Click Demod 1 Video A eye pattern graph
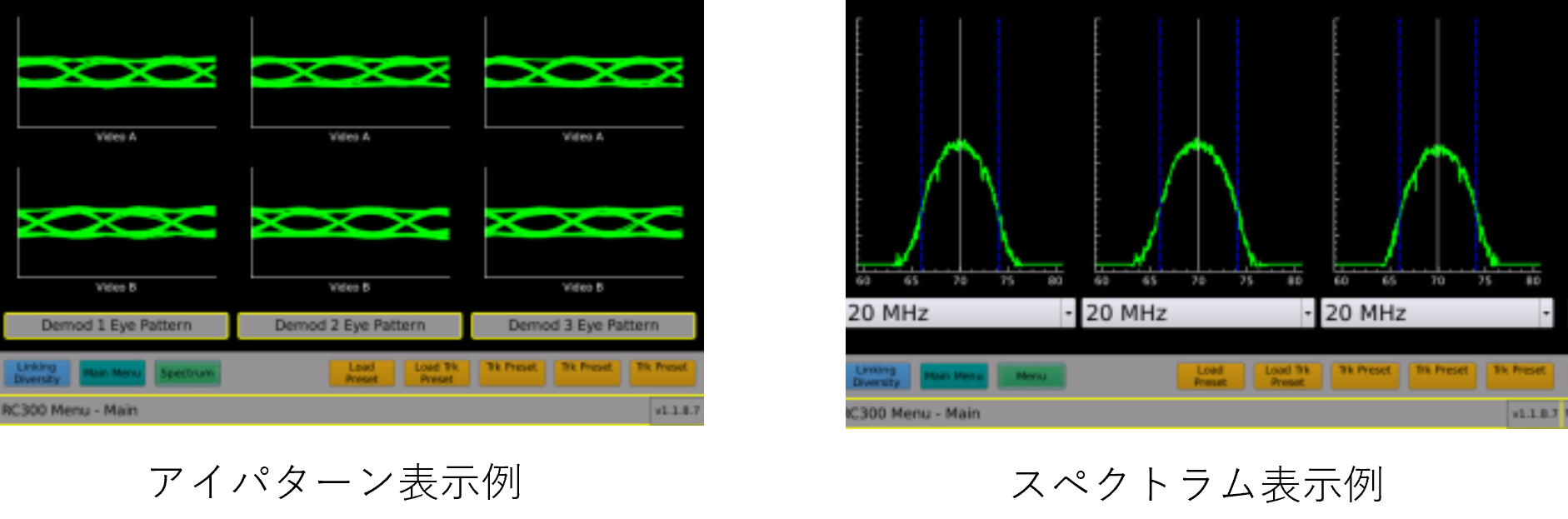This screenshot has width=1568, height=519. tap(117, 72)
